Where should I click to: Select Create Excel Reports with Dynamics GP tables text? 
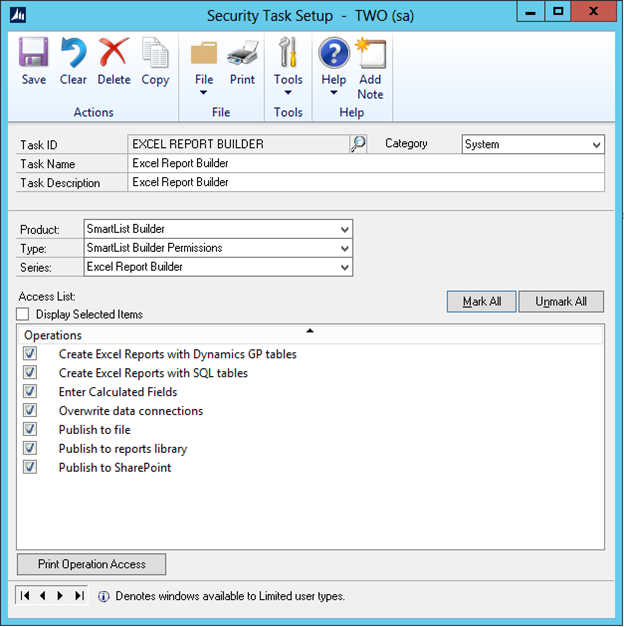[178, 354]
